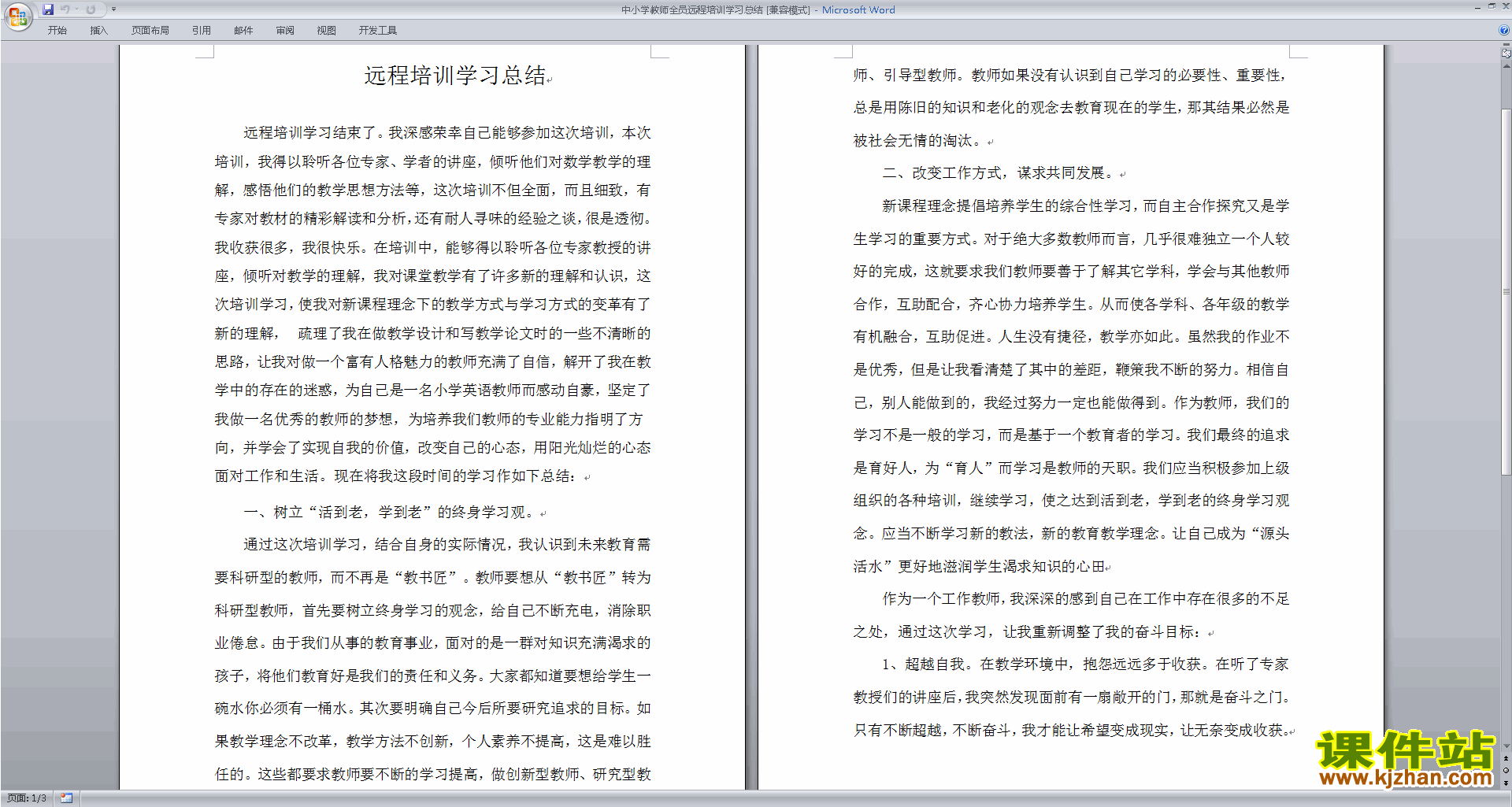Select the 开发工具 ribbon tab

[378, 30]
